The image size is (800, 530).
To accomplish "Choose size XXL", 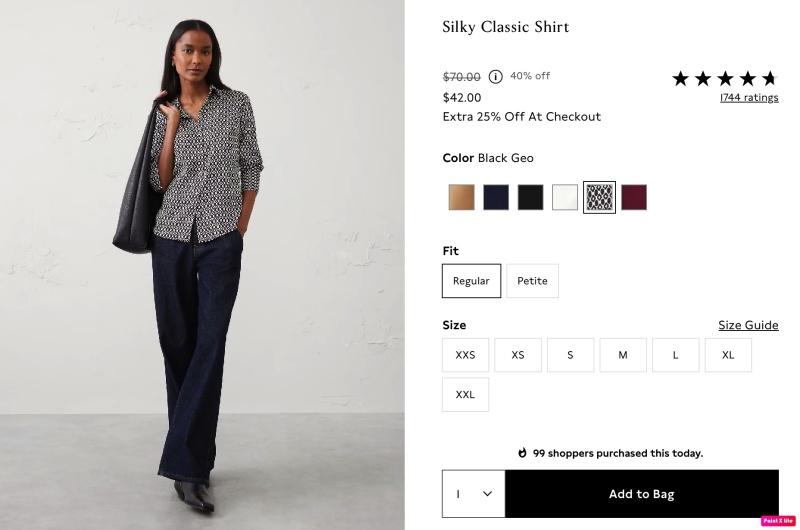I will coord(465,395).
